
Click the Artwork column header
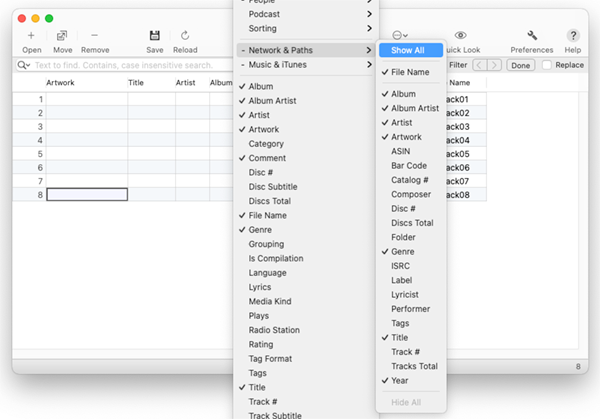(86, 83)
